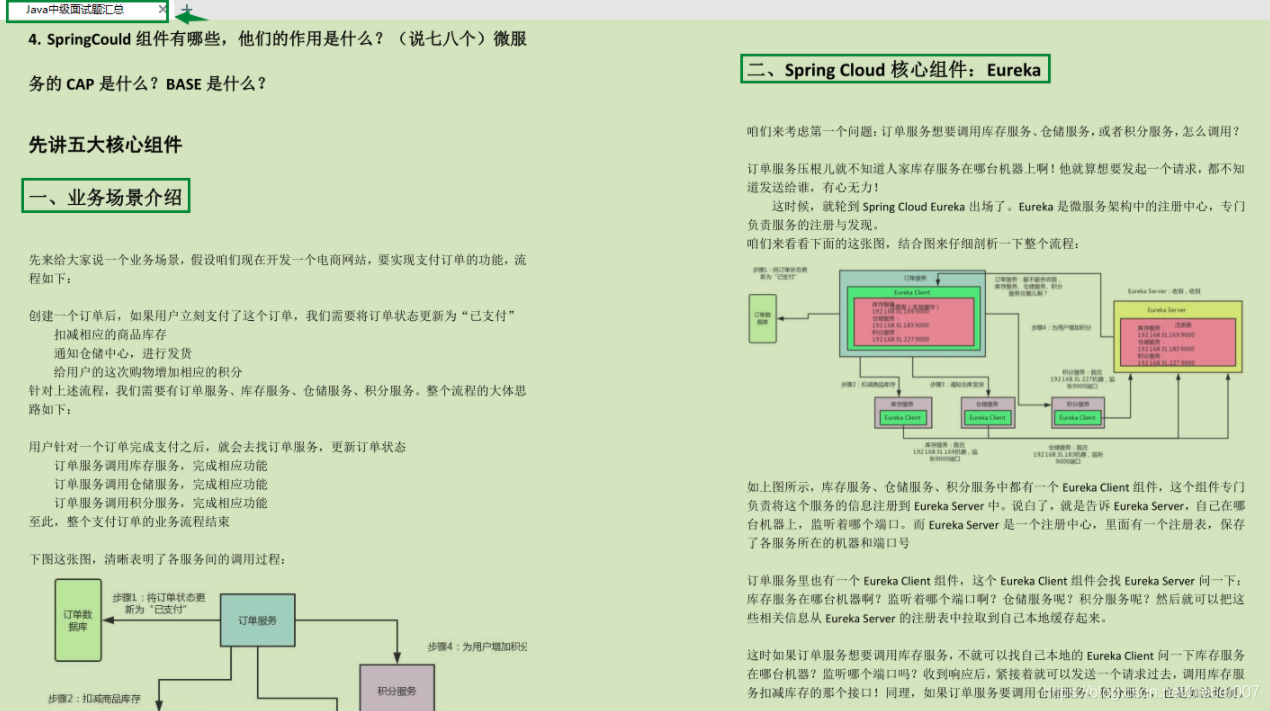Close the Java中级面试题汇总 tab

162,9
